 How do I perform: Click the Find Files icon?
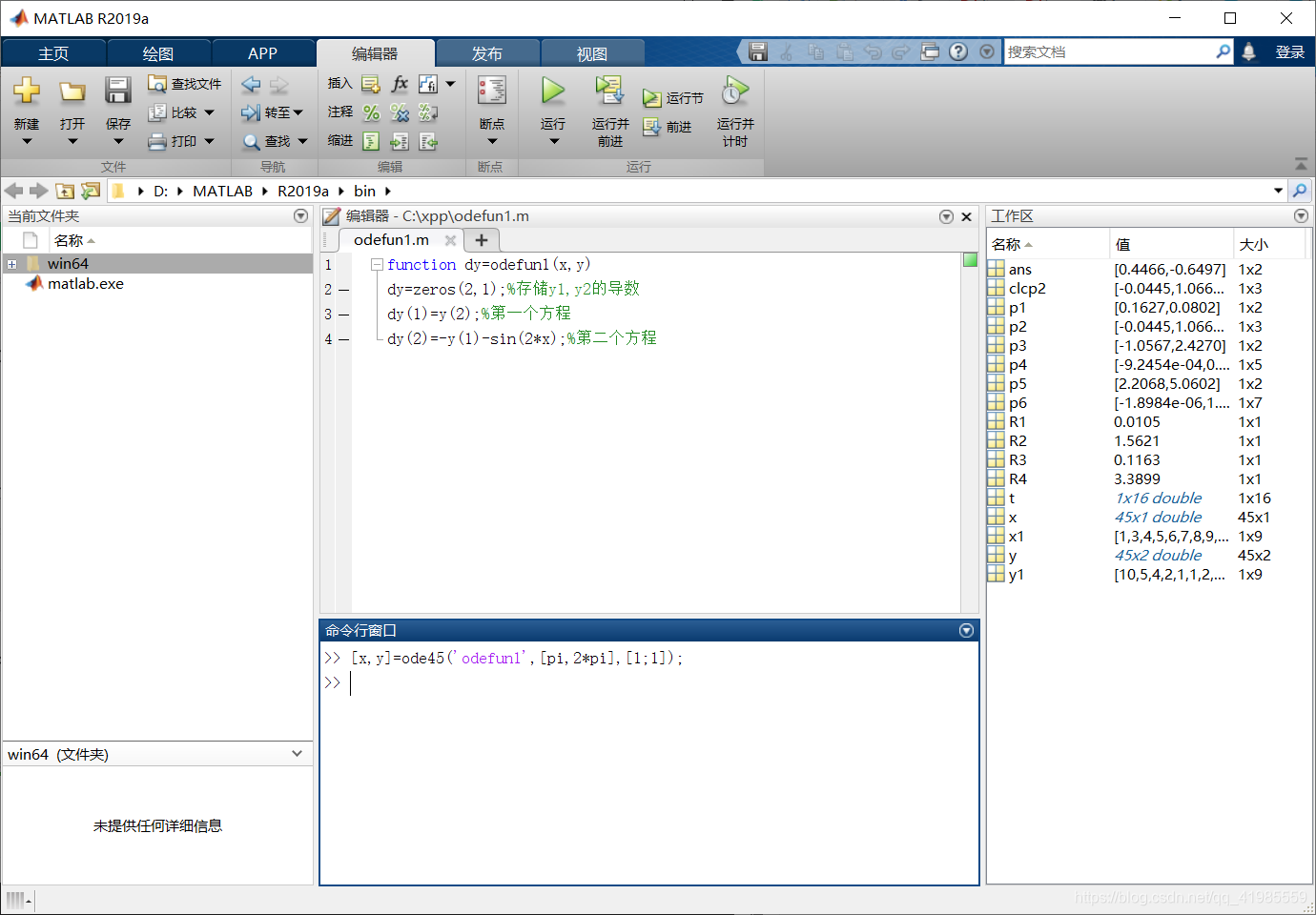coord(157,84)
